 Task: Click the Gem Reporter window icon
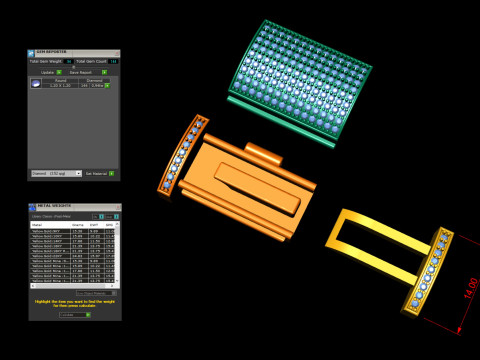(31, 53)
